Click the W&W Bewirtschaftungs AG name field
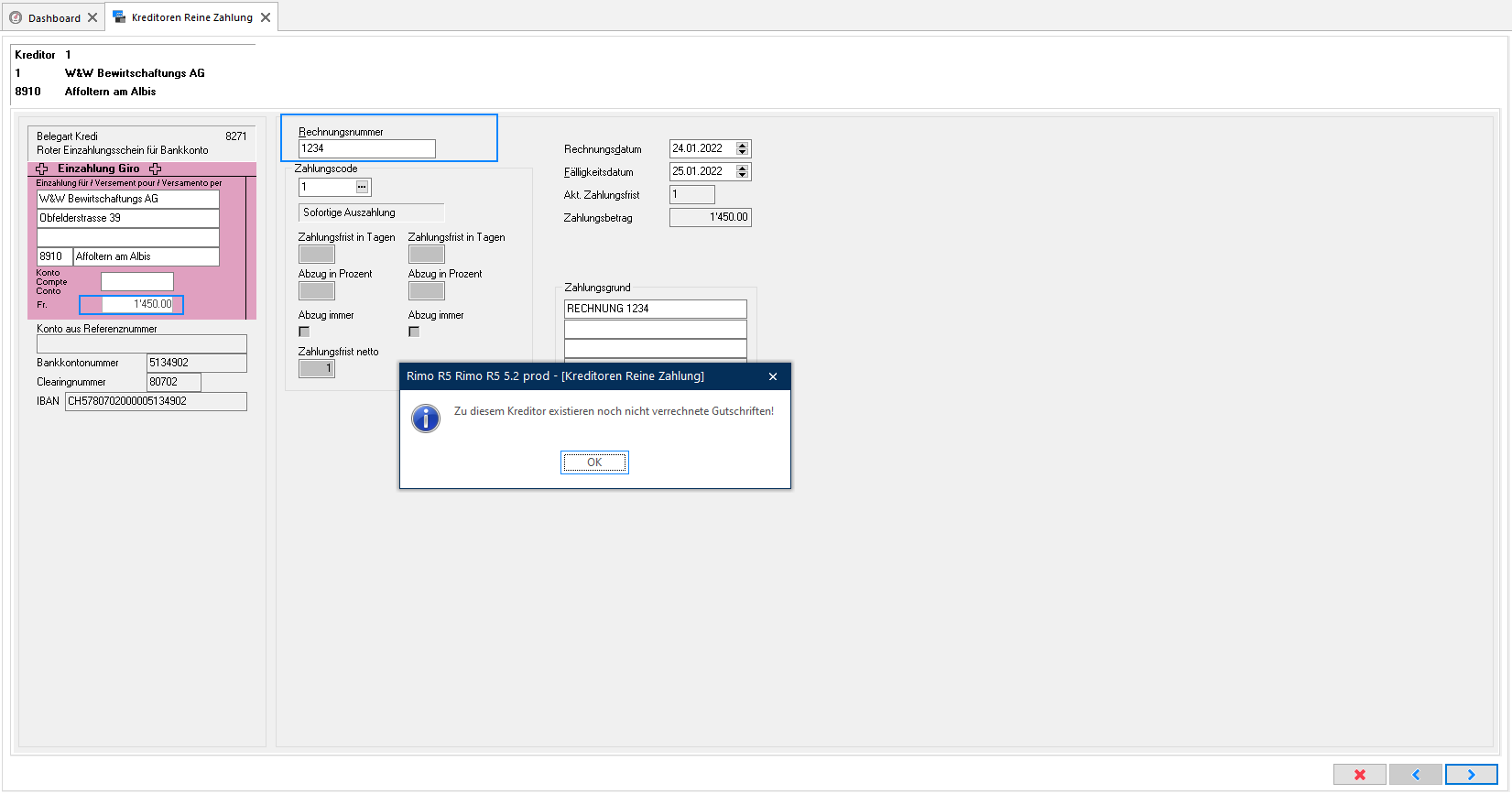 (x=128, y=199)
